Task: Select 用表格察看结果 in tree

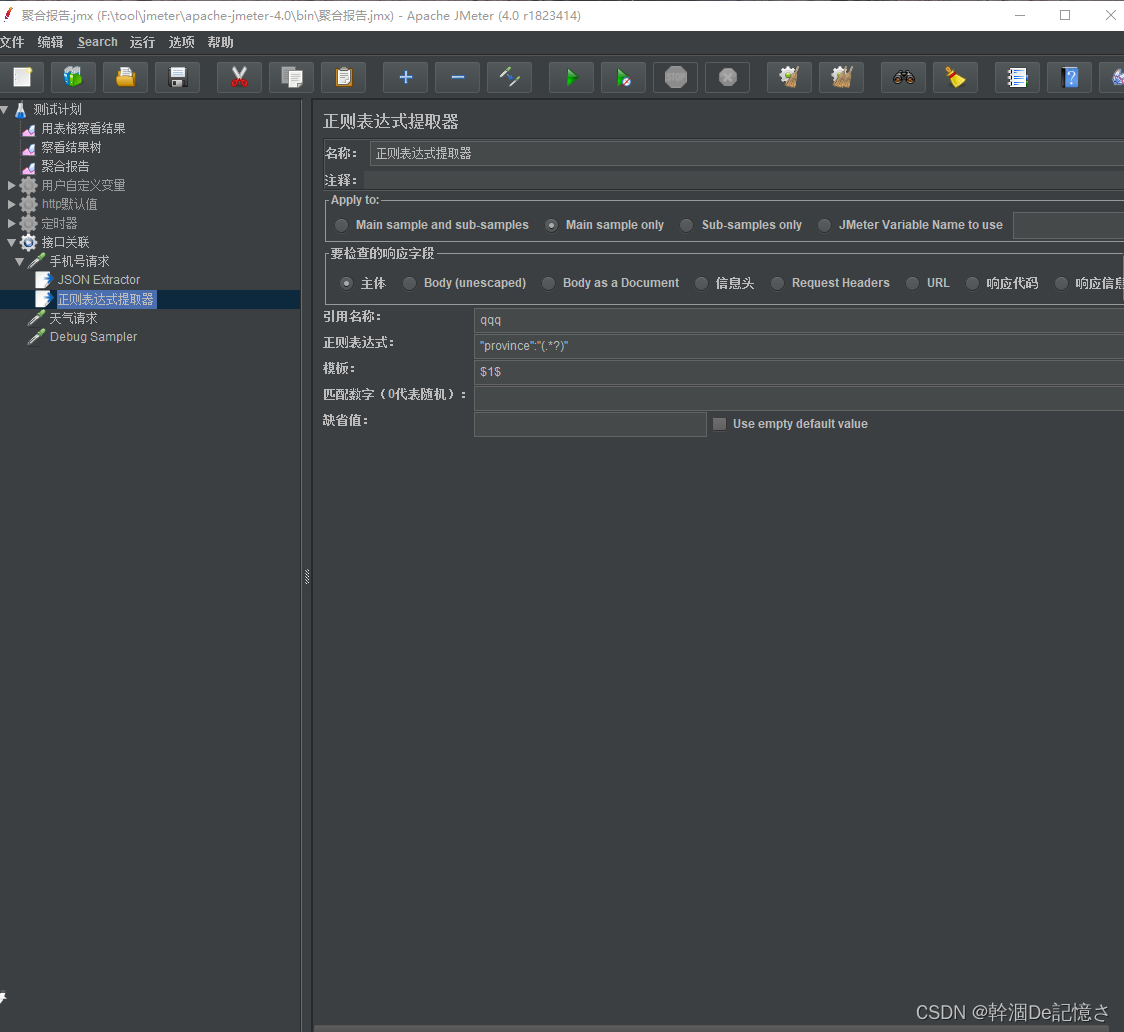Action: point(83,128)
